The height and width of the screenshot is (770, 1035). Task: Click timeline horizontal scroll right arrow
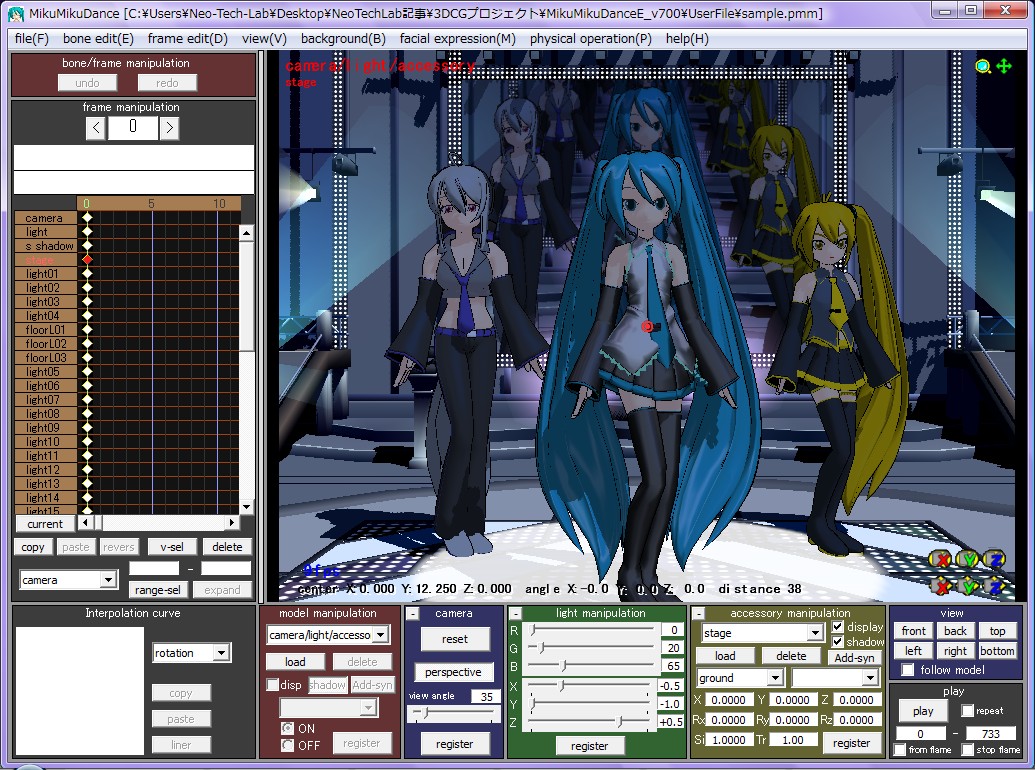point(231,523)
